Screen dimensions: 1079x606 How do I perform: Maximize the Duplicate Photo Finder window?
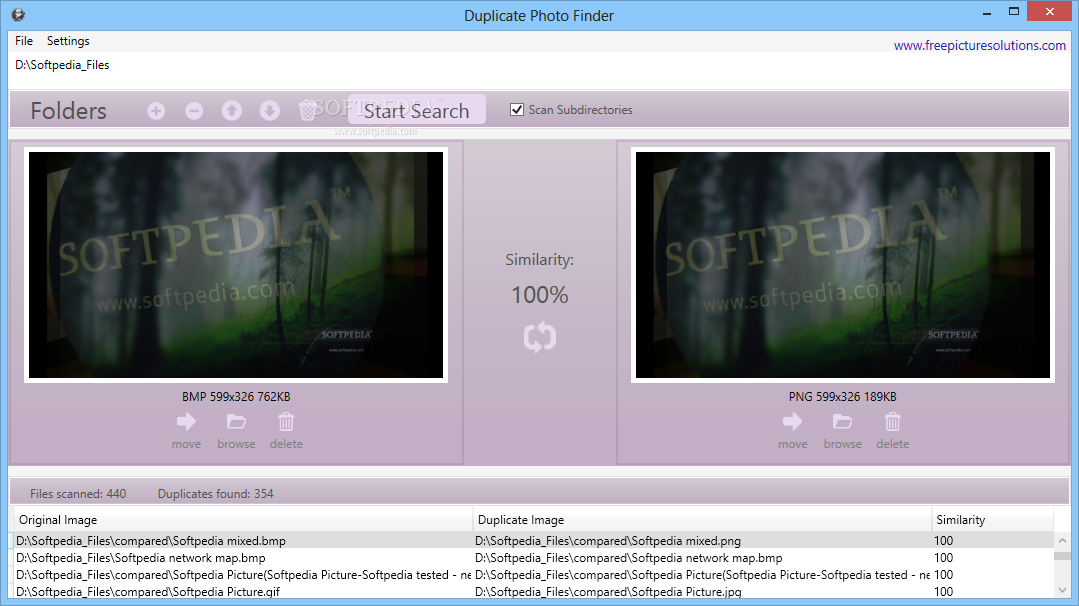1014,12
